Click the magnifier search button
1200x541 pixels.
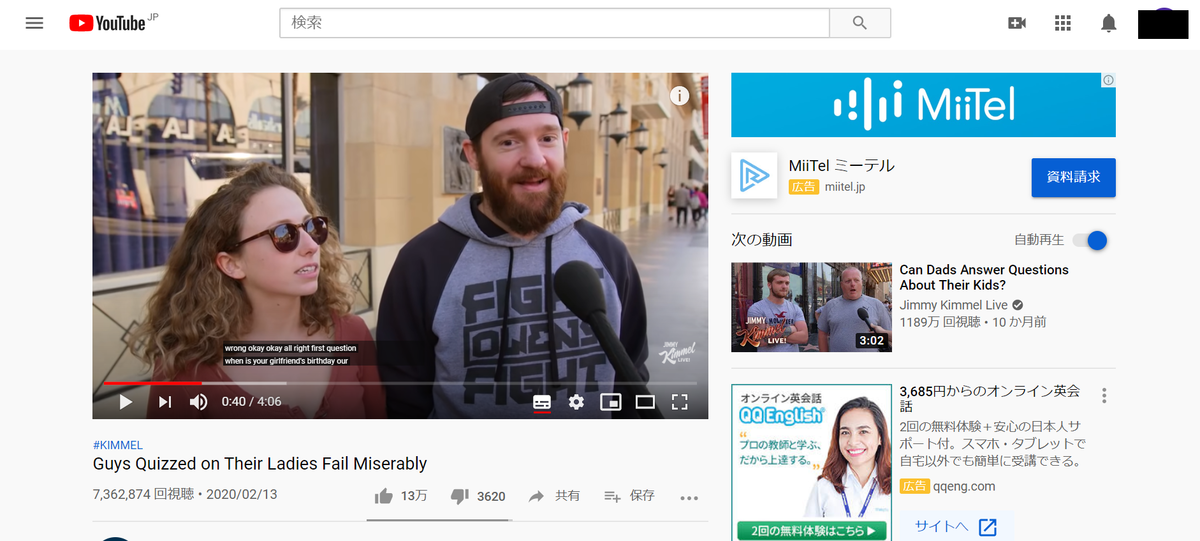point(860,23)
